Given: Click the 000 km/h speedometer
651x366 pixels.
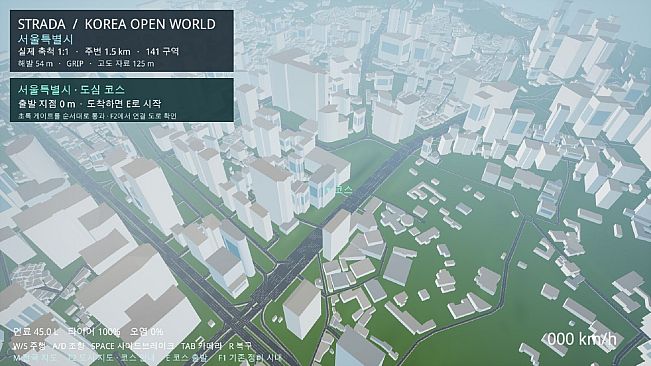Looking at the screenshot, I should coord(582,339).
